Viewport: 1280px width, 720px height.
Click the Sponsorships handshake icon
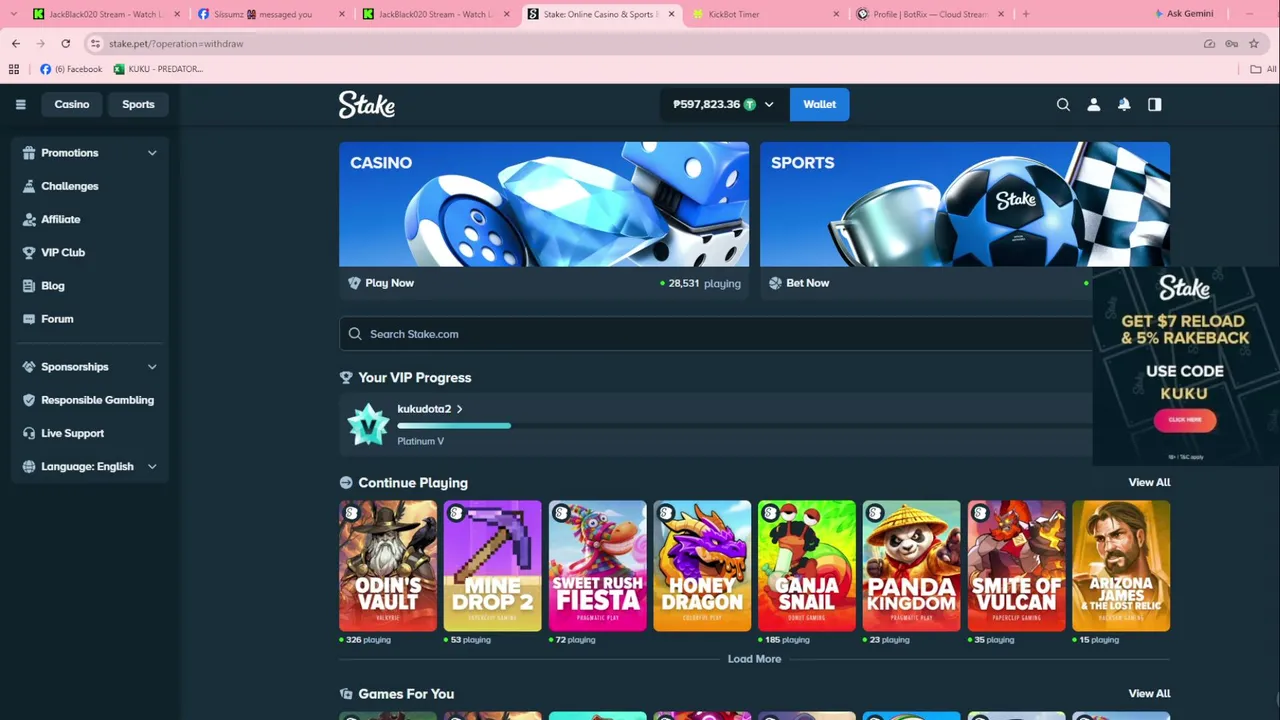pyautogui.click(x=29, y=367)
